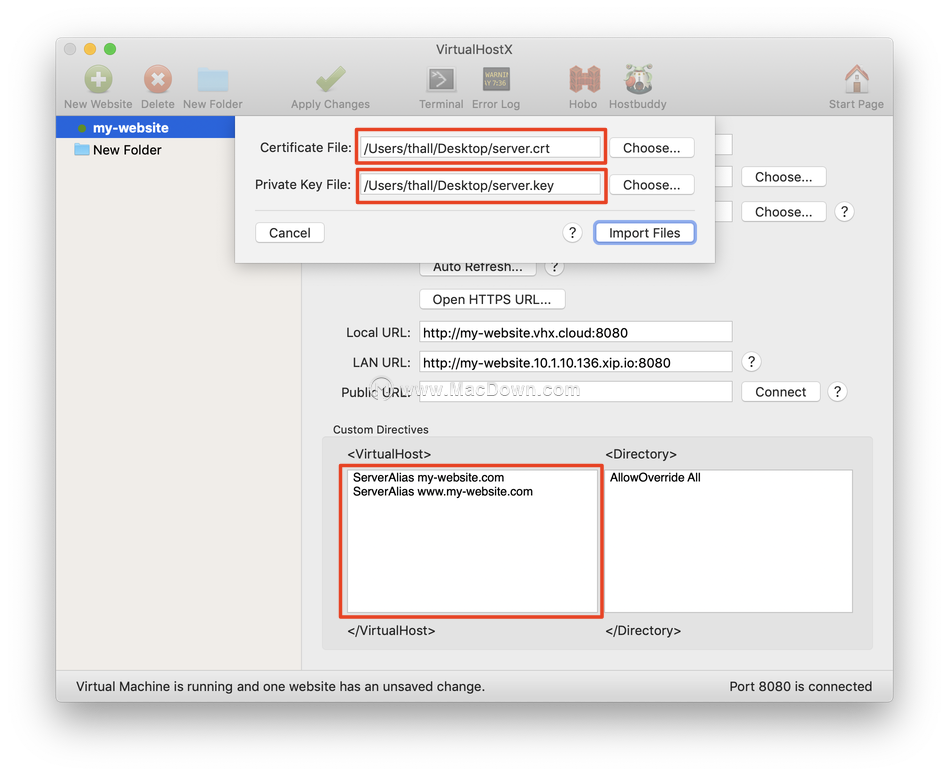Open the Terminal toolbar icon
This screenshot has height=776, width=949.
pyautogui.click(x=441, y=79)
